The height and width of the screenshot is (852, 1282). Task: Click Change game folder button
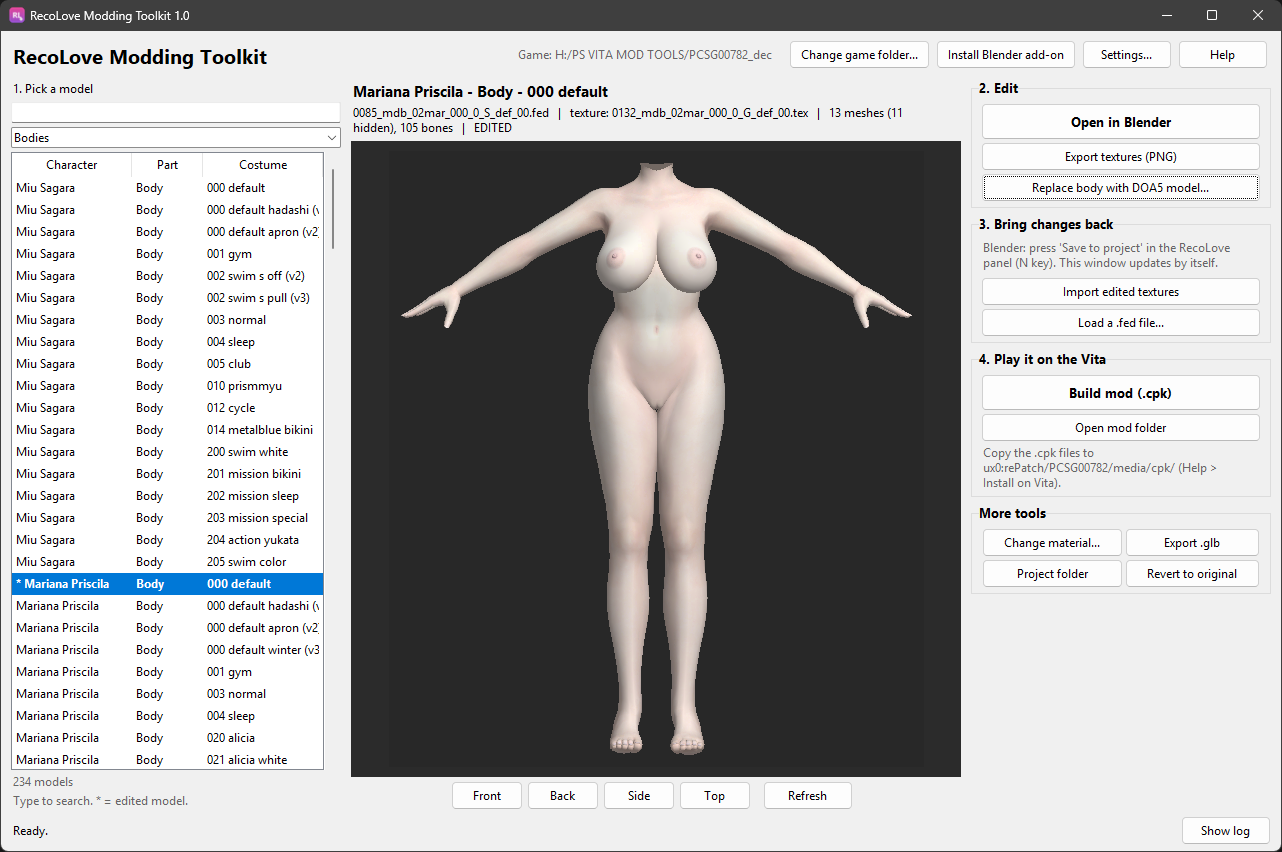(859, 55)
